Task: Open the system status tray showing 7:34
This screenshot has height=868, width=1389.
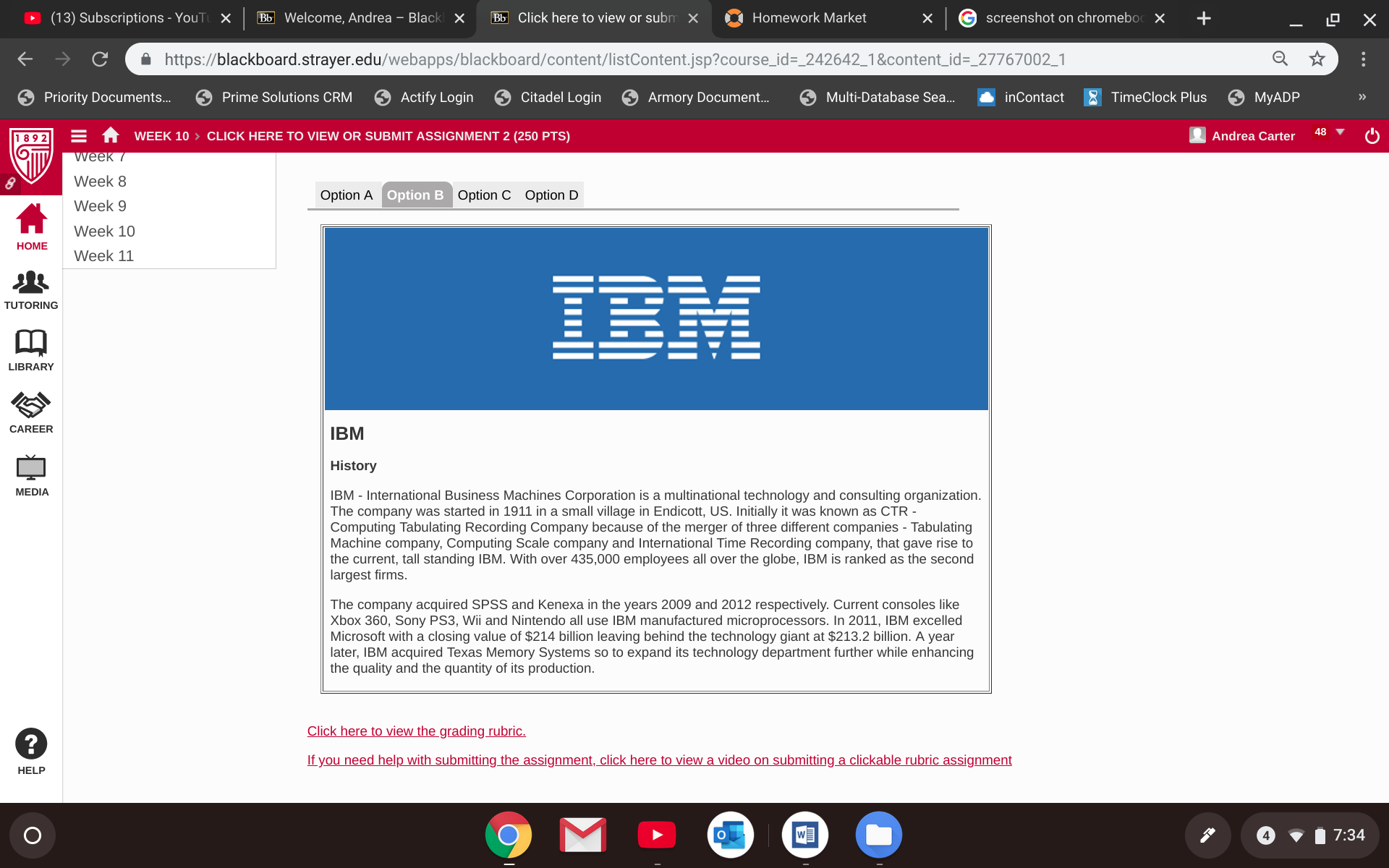Action: pos(1309,835)
